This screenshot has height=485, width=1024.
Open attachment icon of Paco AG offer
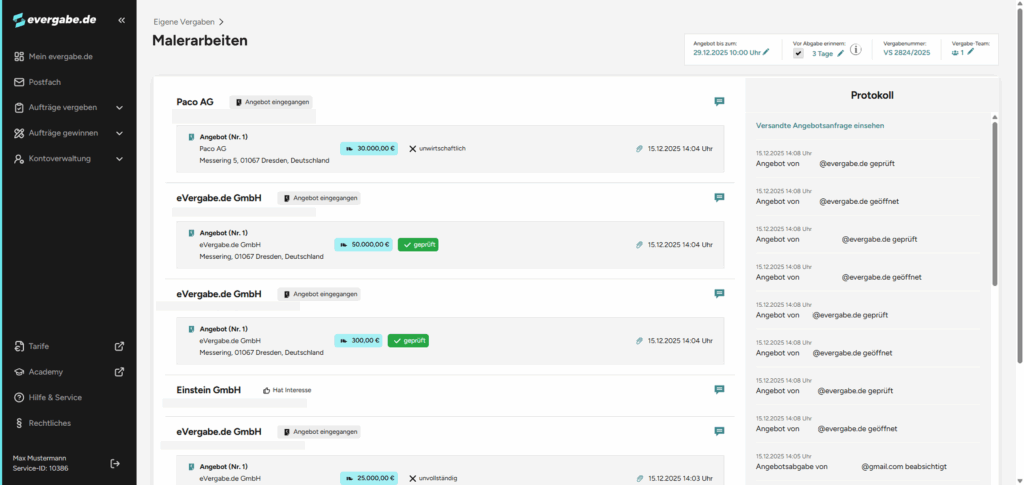click(639, 148)
